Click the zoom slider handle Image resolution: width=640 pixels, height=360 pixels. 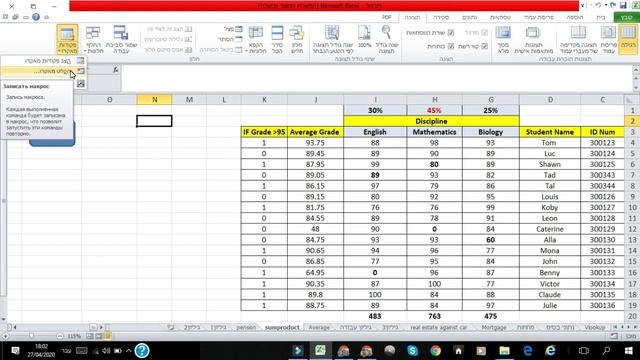pos(31,336)
